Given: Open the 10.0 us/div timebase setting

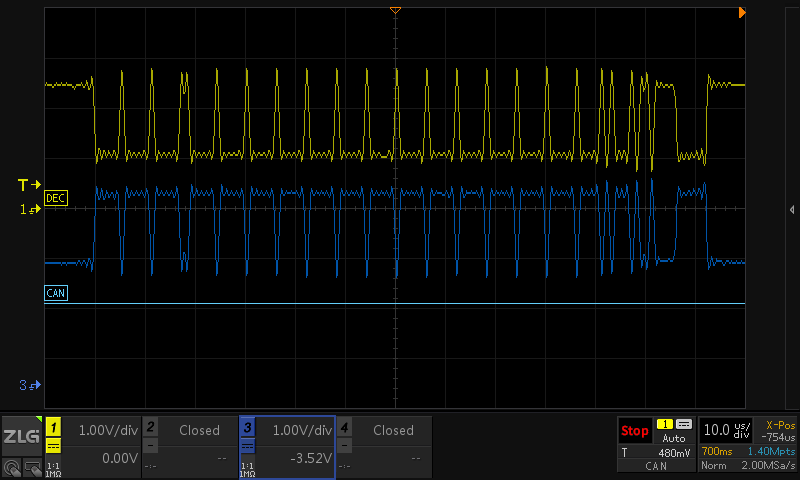Looking at the screenshot, I should [x=726, y=430].
